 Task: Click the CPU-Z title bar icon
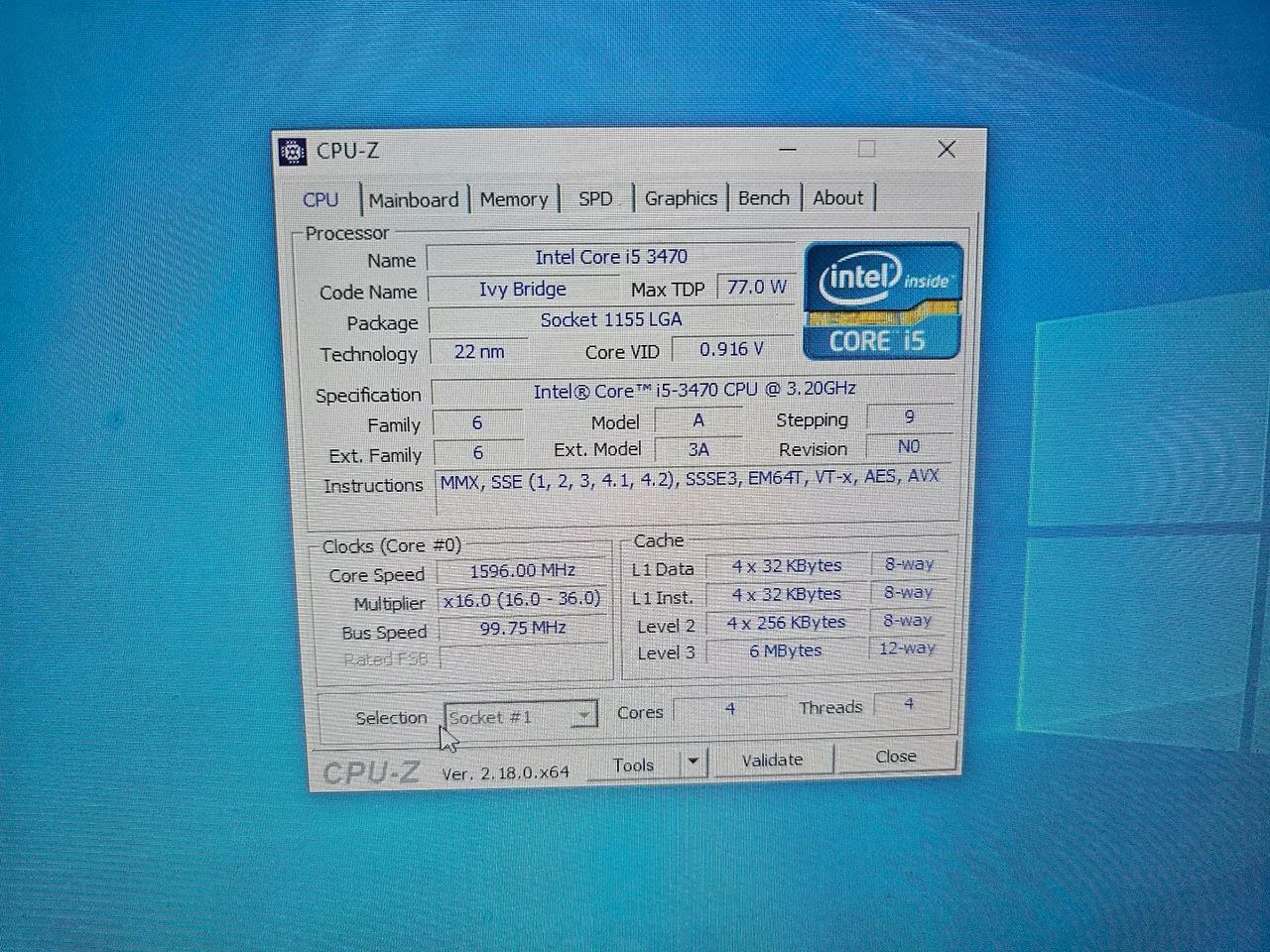click(x=292, y=152)
